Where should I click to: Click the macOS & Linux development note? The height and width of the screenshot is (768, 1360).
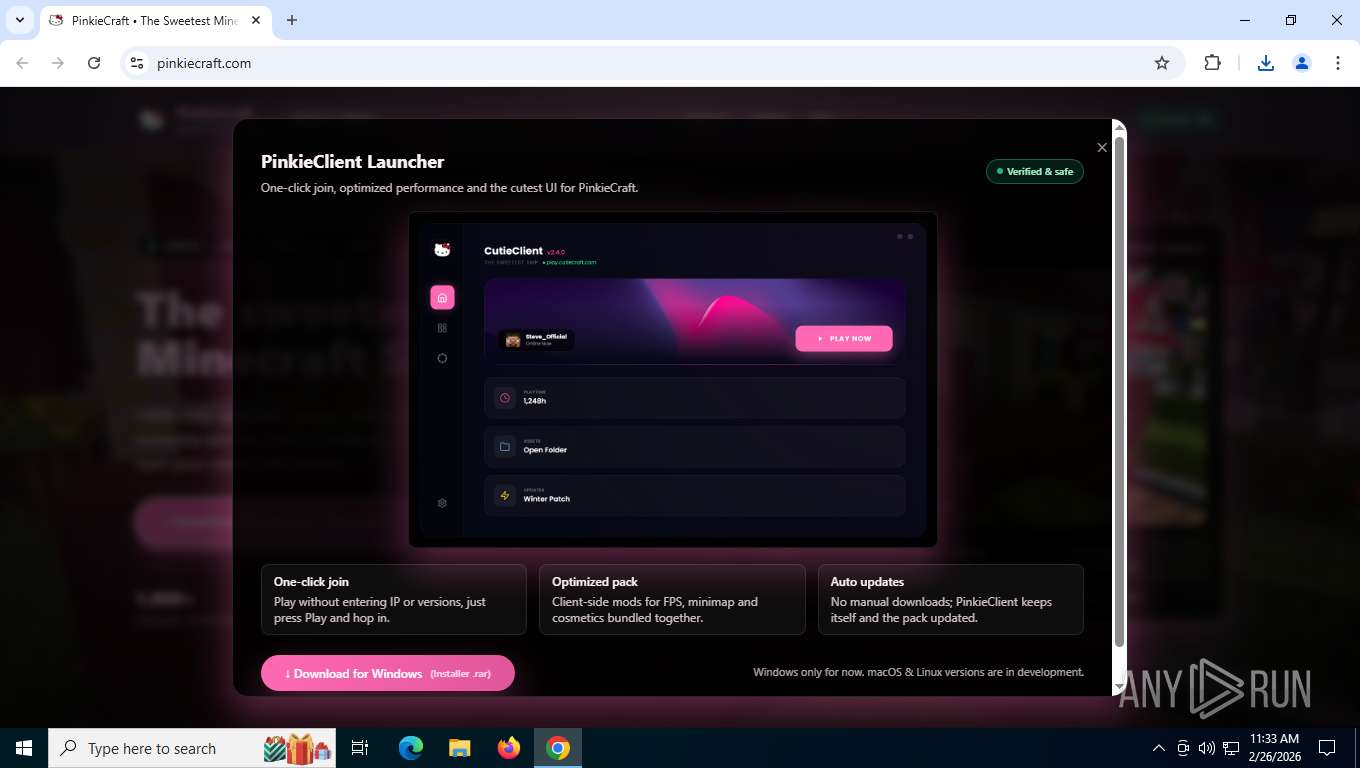point(918,672)
